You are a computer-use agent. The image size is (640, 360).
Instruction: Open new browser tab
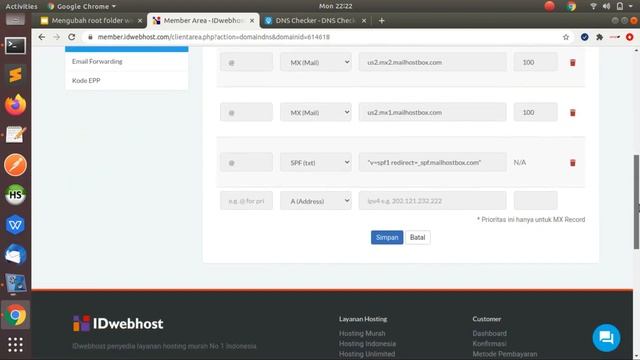(381, 20)
